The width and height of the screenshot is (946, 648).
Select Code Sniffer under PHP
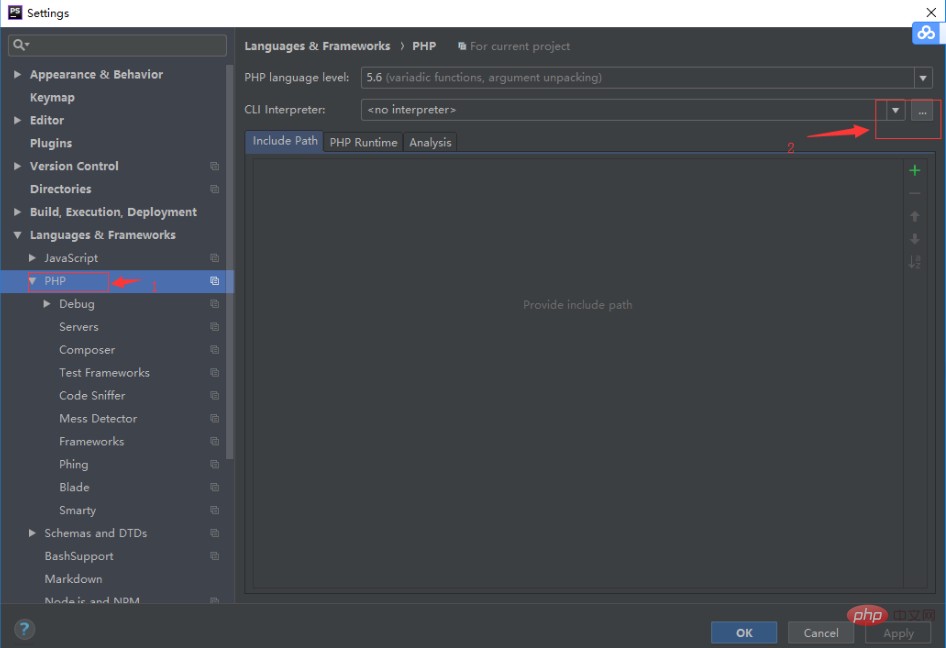tap(92, 395)
